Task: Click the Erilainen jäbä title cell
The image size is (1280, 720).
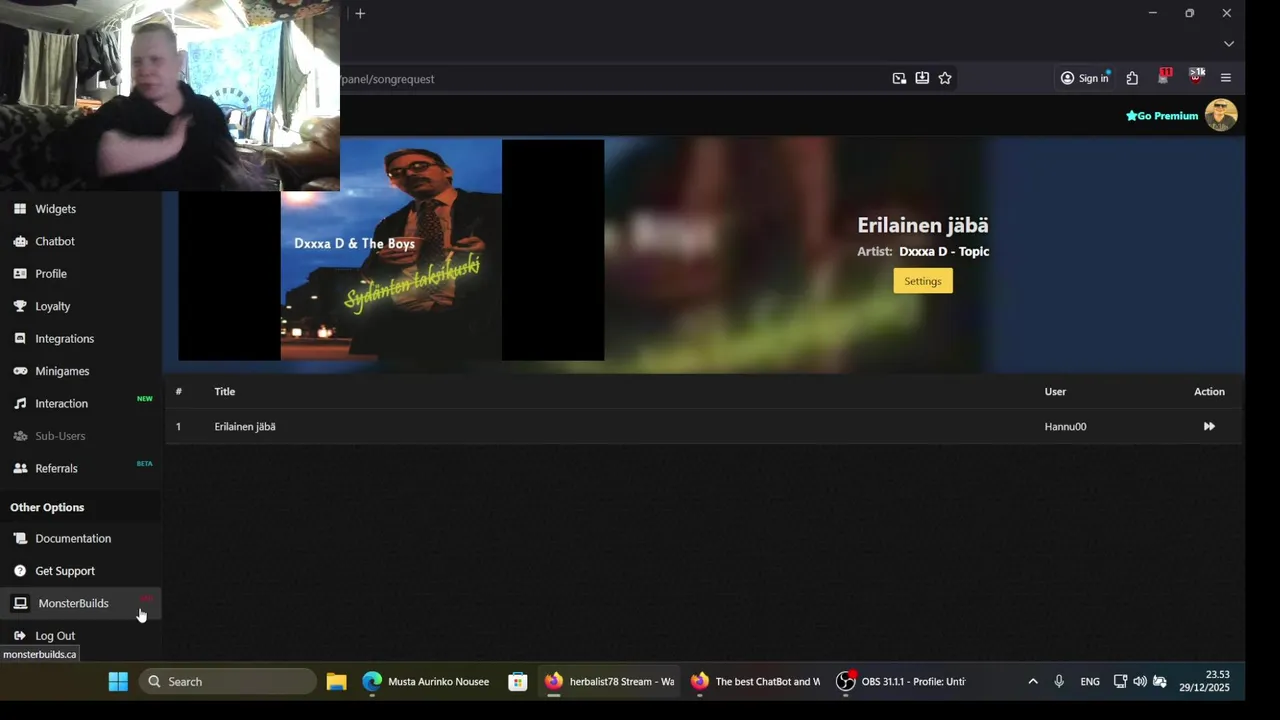Action: tap(245, 427)
